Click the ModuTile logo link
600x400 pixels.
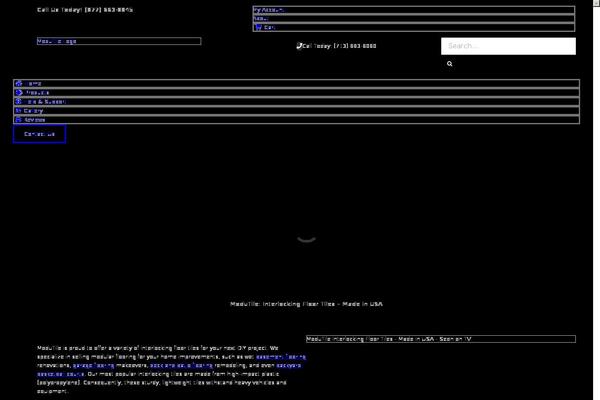coord(119,41)
